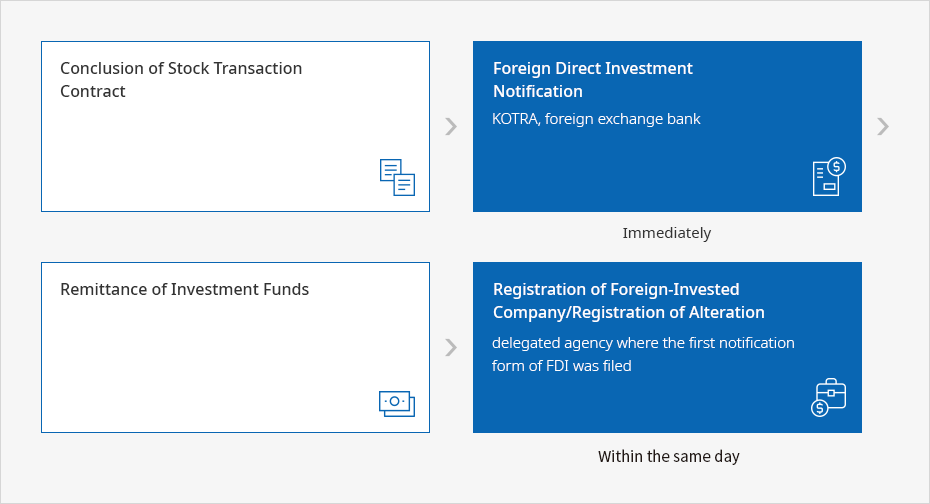The width and height of the screenshot is (930, 504).
Task: Click the briefcase with dollar icon
Action: (x=829, y=397)
